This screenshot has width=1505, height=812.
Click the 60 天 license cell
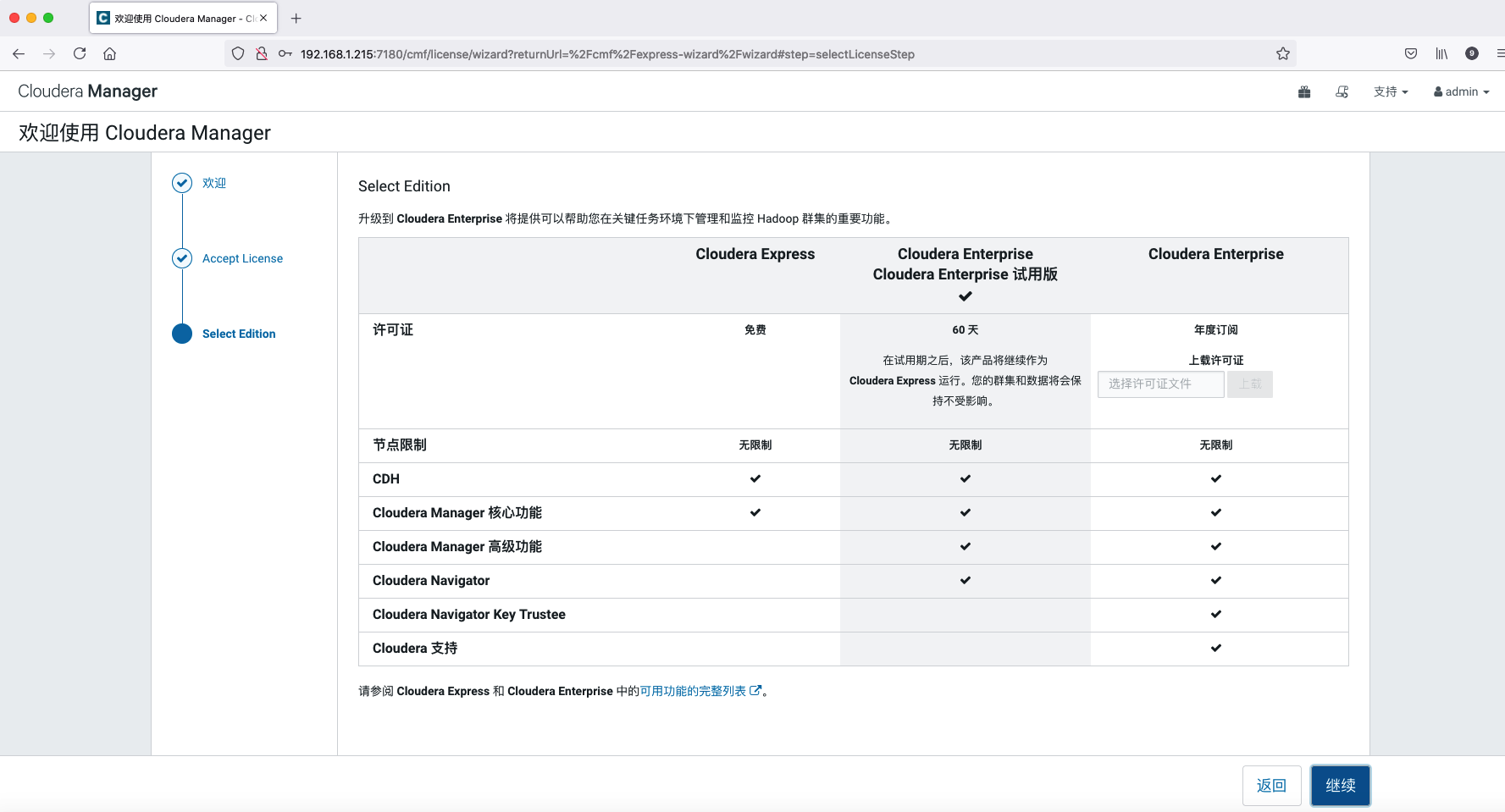coord(966,329)
